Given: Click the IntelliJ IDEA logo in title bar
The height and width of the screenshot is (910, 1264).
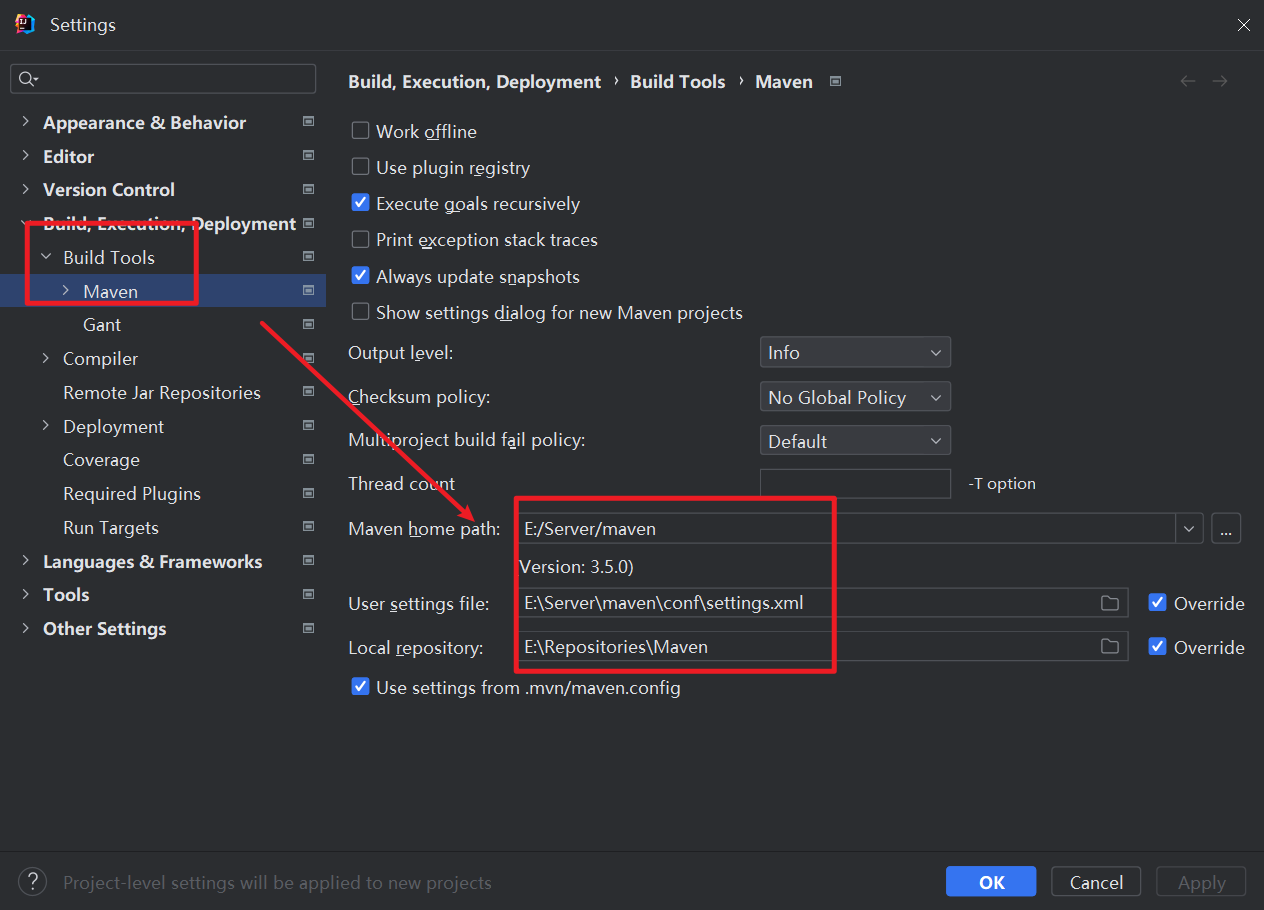Looking at the screenshot, I should pyautogui.click(x=25, y=24).
